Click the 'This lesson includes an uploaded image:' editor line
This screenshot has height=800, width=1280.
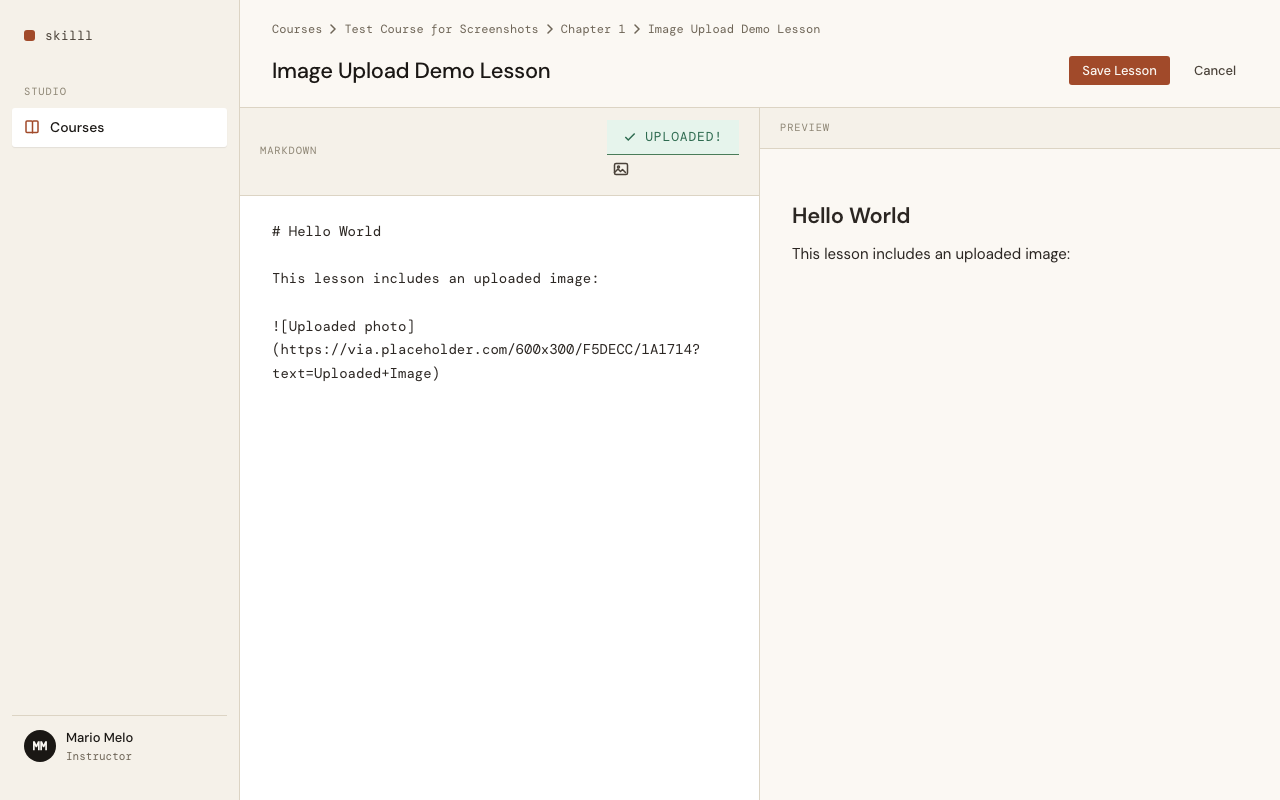tap(435, 278)
